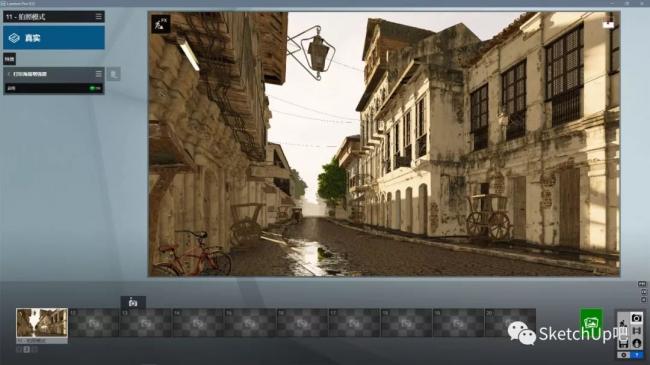Open the hamburger menu of 11 photo title

click(x=99, y=17)
